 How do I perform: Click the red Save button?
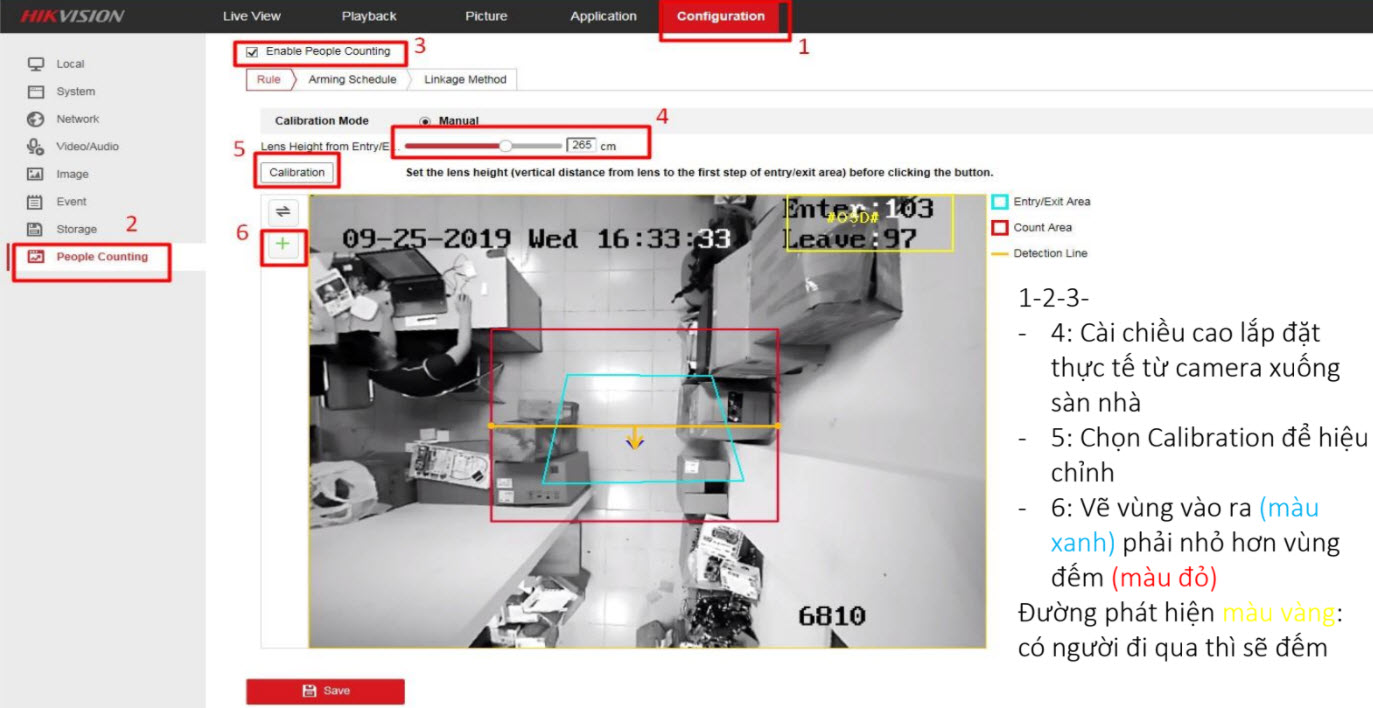point(325,691)
